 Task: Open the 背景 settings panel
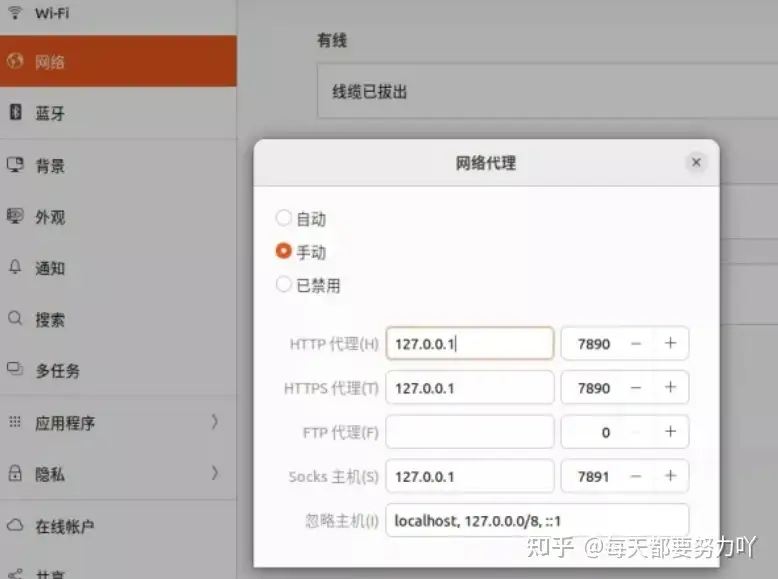pos(118,165)
